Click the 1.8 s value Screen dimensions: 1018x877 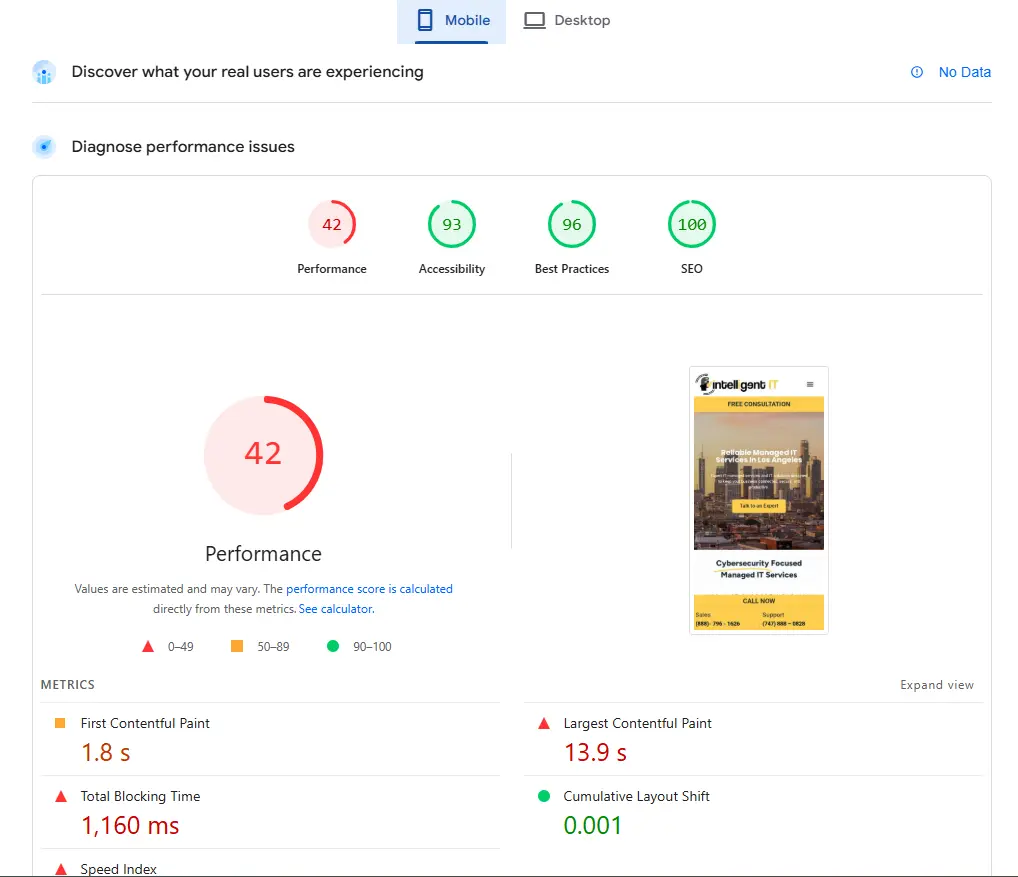tap(105, 752)
